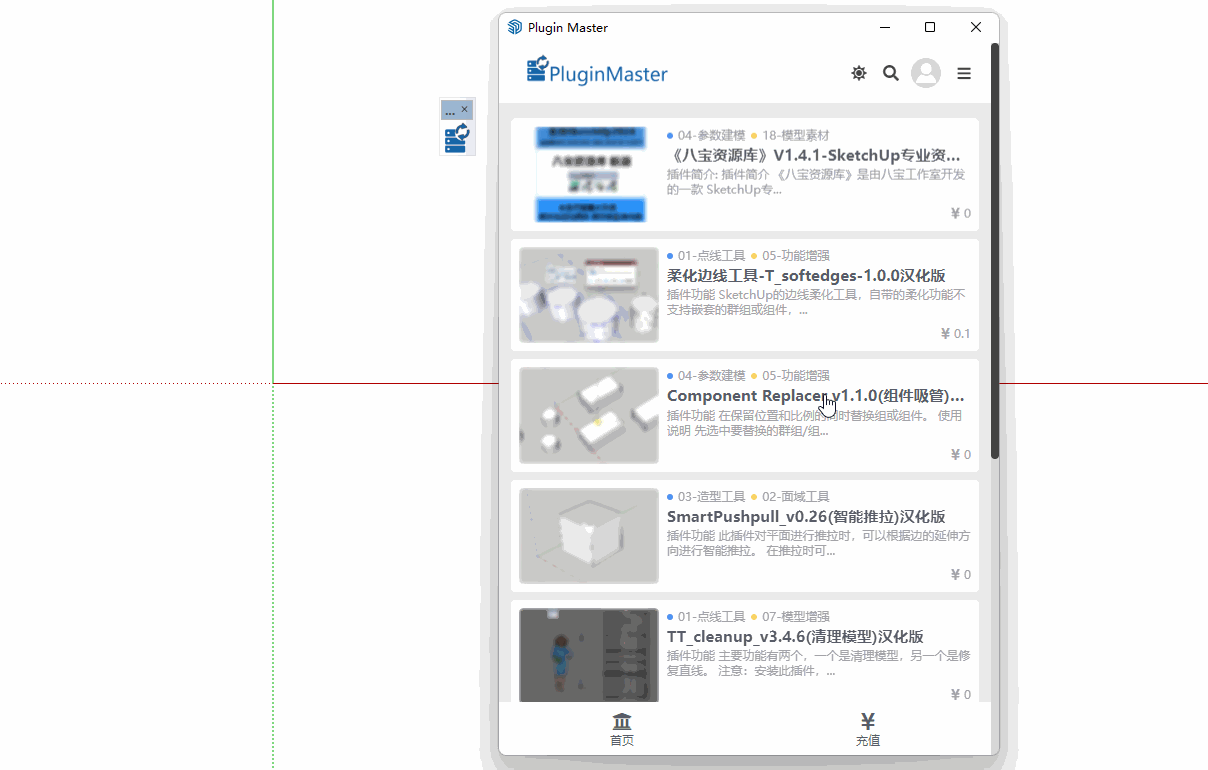Close the small floating toolbar panel
The image size is (1208, 770).
pyautogui.click(x=464, y=109)
